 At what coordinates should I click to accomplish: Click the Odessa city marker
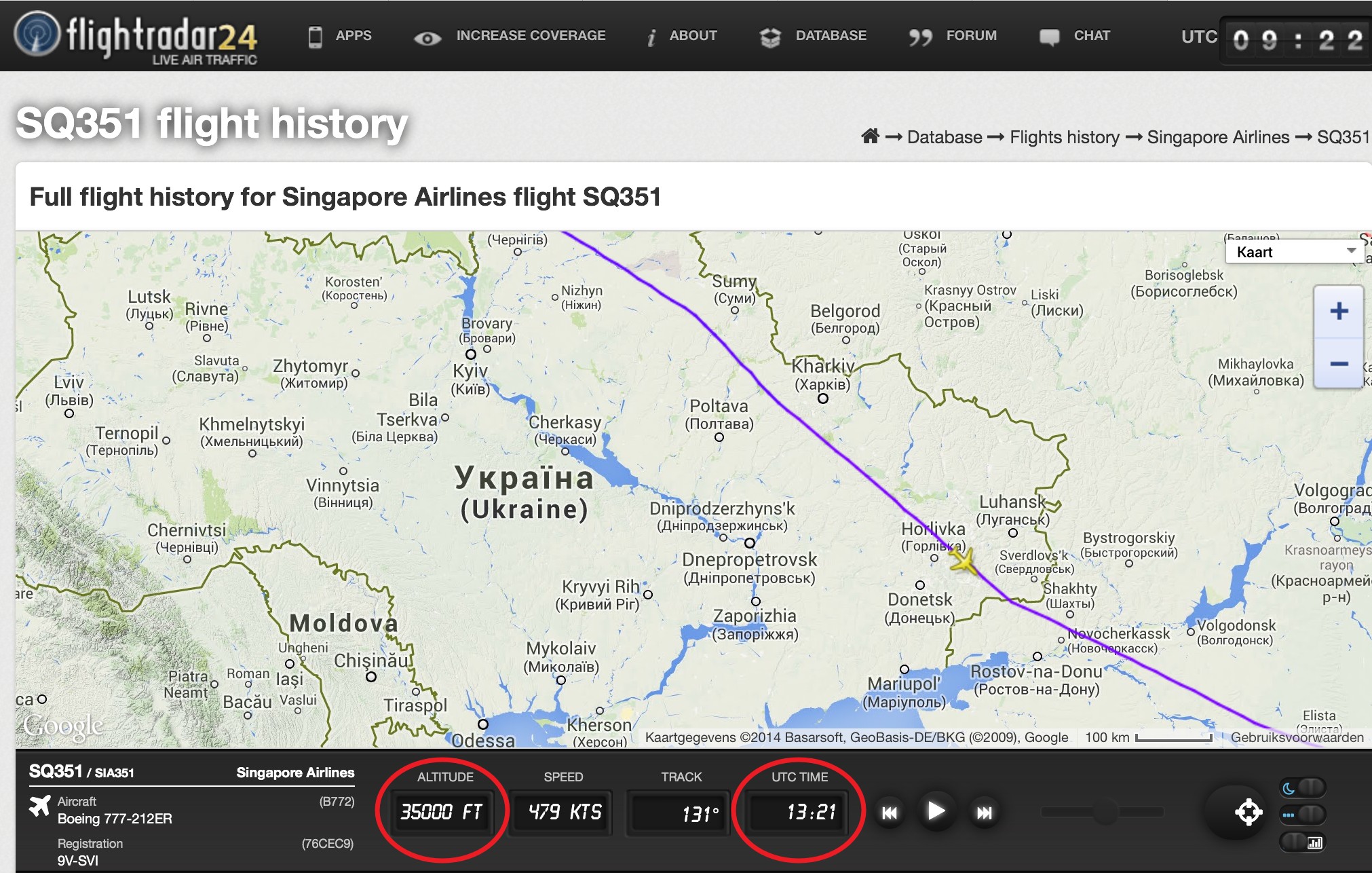click(x=483, y=724)
